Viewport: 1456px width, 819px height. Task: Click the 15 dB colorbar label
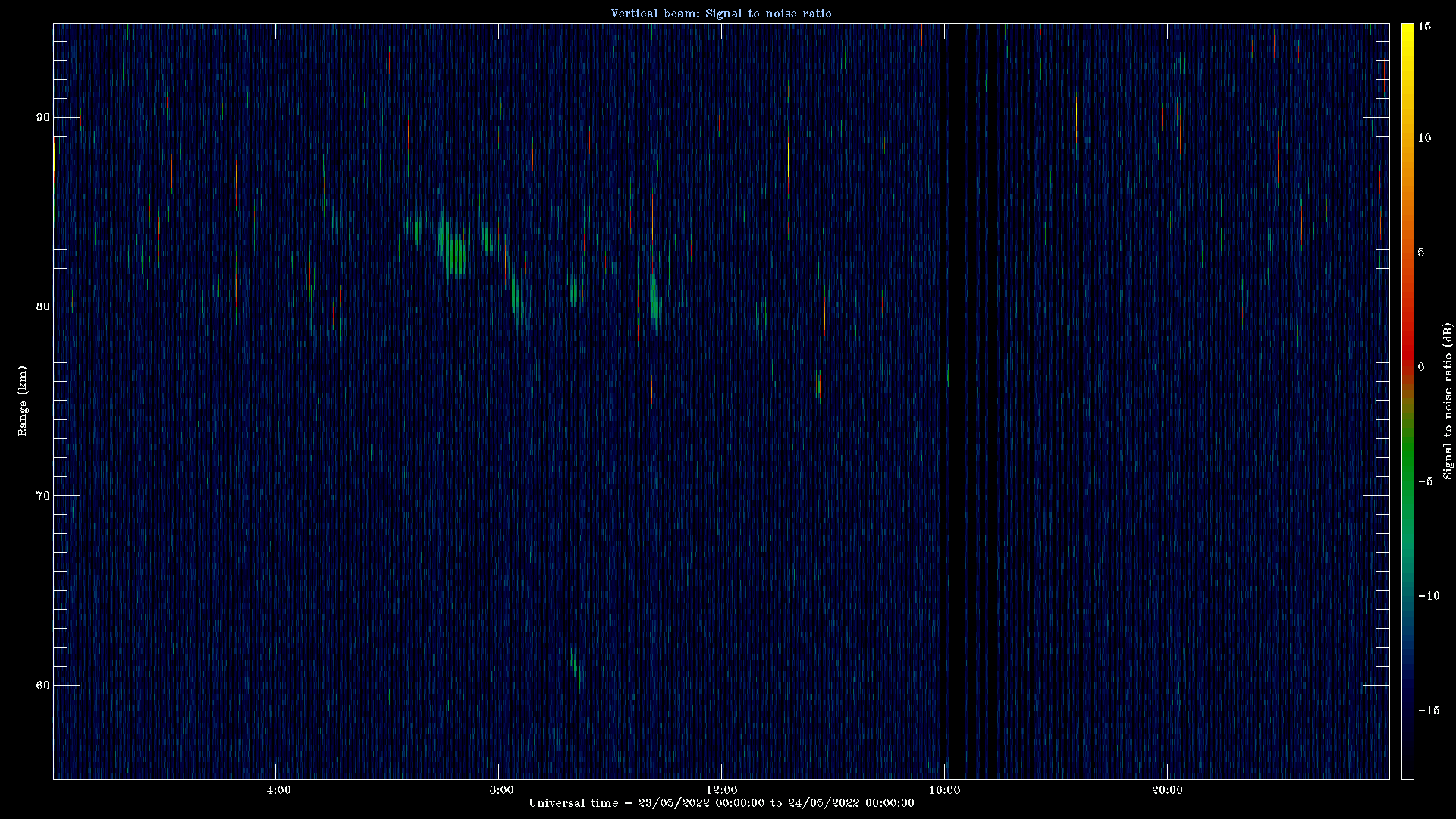[1424, 27]
